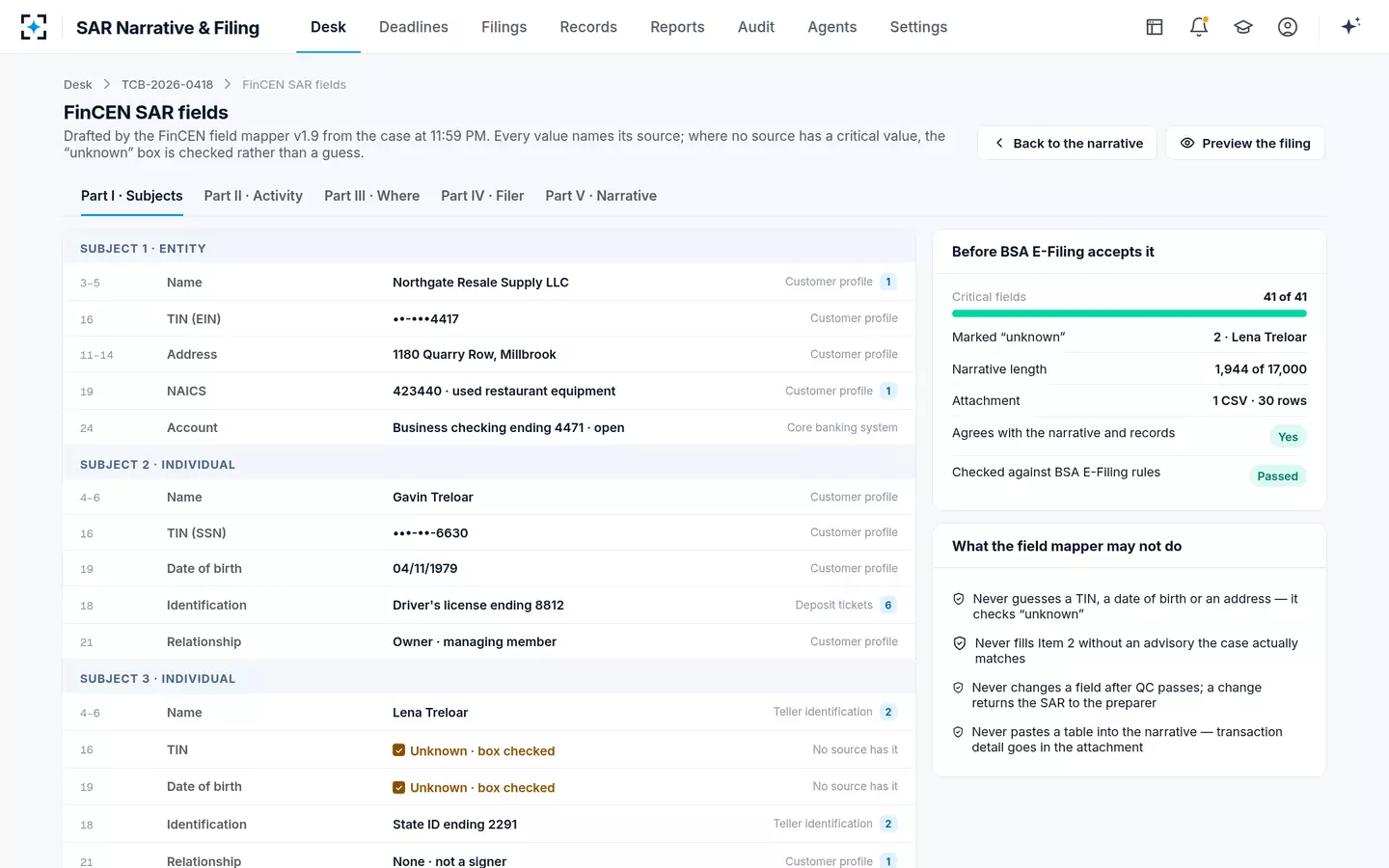This screenshot has height=868, width=1389.
Task: Open the Audit menu
Action: pyautogui.click(x=756, y=27)
